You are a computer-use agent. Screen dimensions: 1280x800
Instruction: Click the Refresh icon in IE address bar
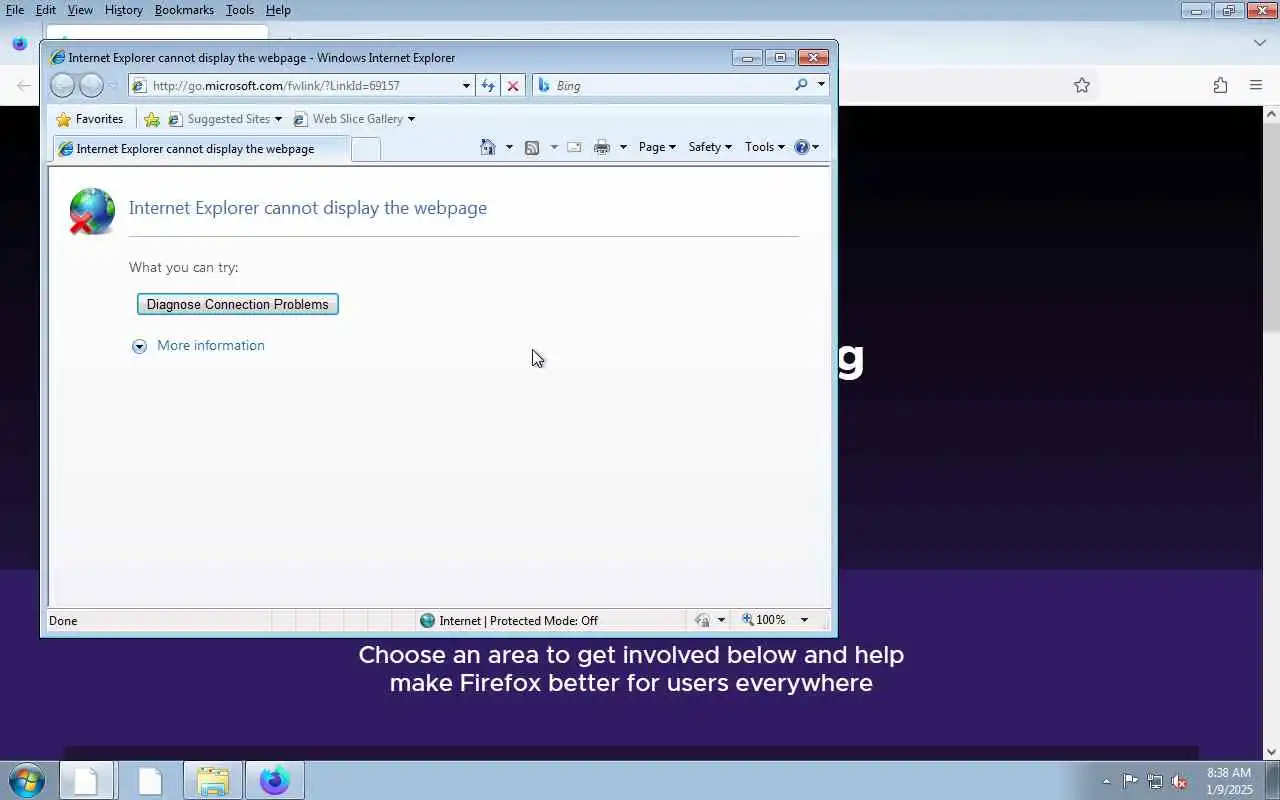tap(488, 86)
